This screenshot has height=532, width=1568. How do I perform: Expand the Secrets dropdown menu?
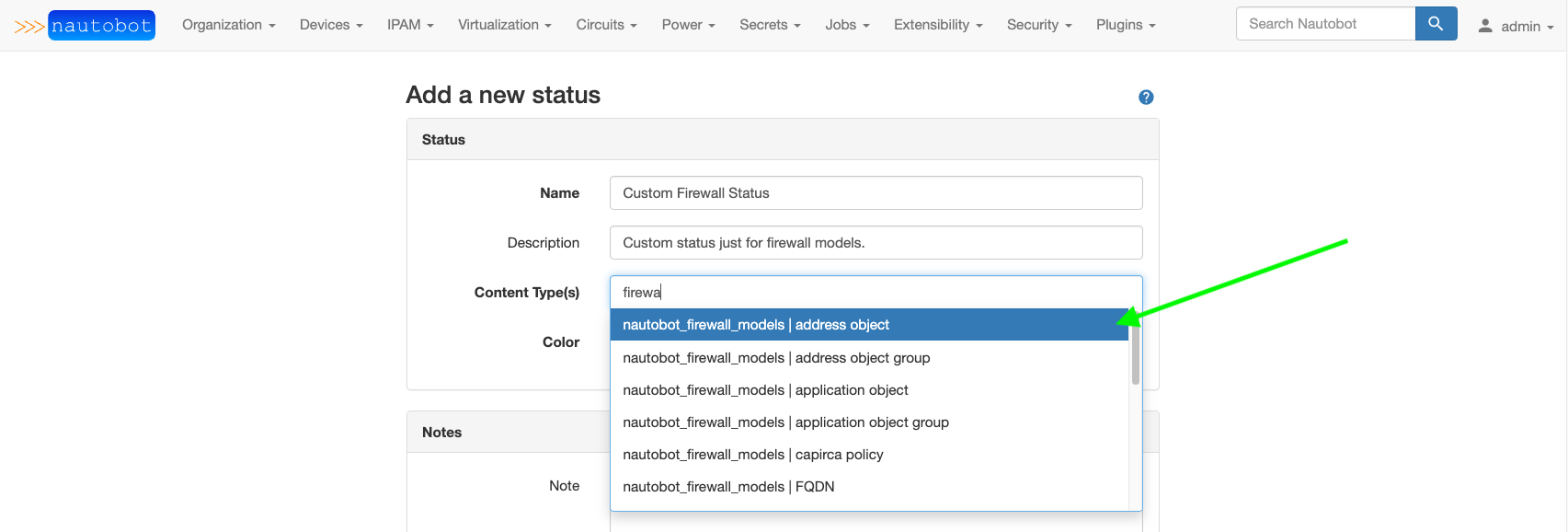770,25
